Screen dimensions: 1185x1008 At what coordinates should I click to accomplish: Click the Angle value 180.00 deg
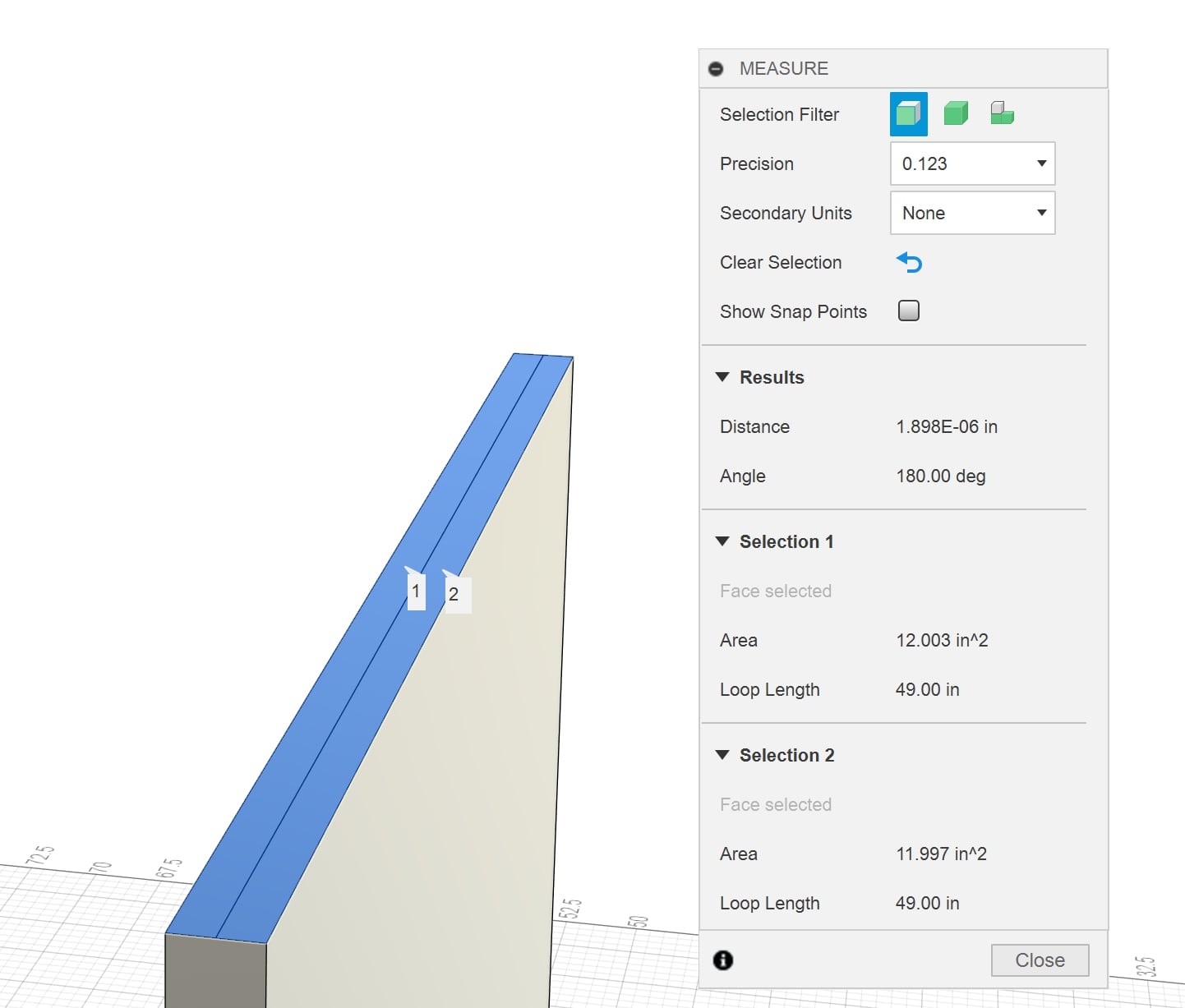pyautogui.click(x=941, y=476)
